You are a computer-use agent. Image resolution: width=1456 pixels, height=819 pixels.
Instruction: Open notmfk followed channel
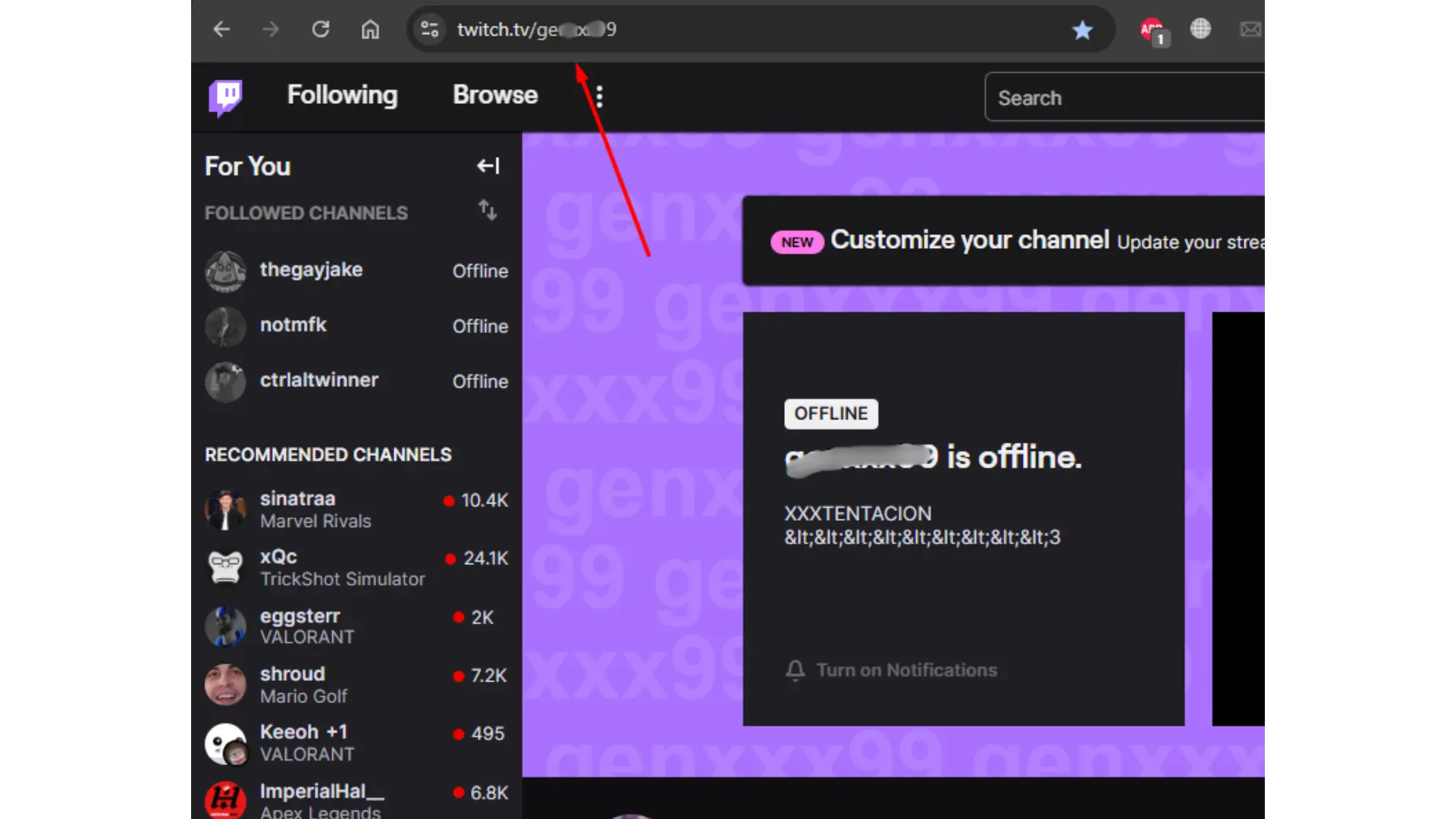click(x=356, y=326)
